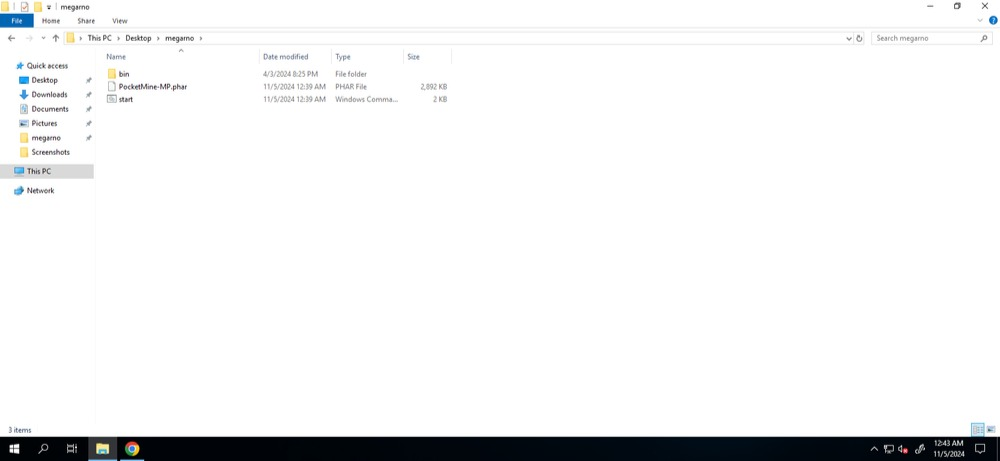Image resolution: width=1000 pixels, height=461 pixels.
Task: Switch to Large icons view layout icon
Action: coord(991,430)
